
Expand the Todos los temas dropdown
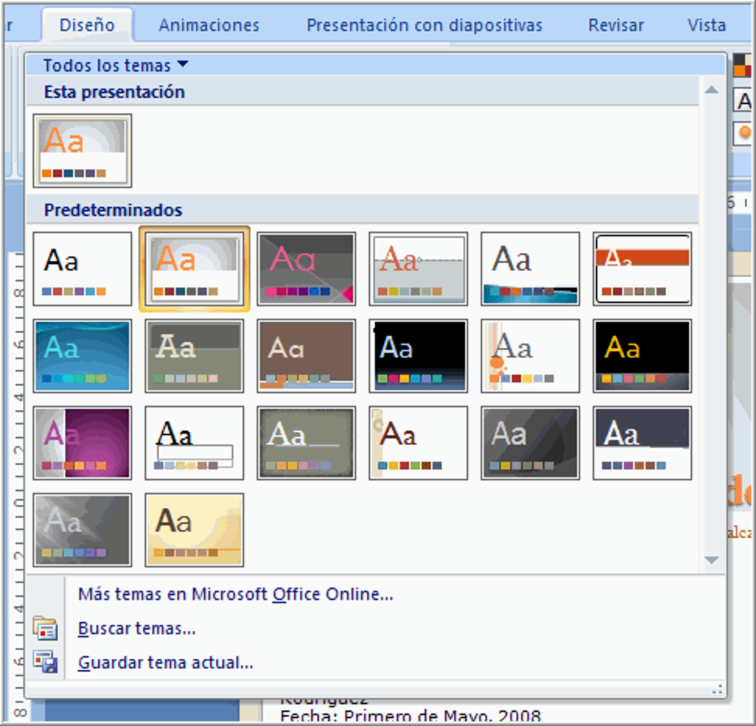[x=116, y=65]
